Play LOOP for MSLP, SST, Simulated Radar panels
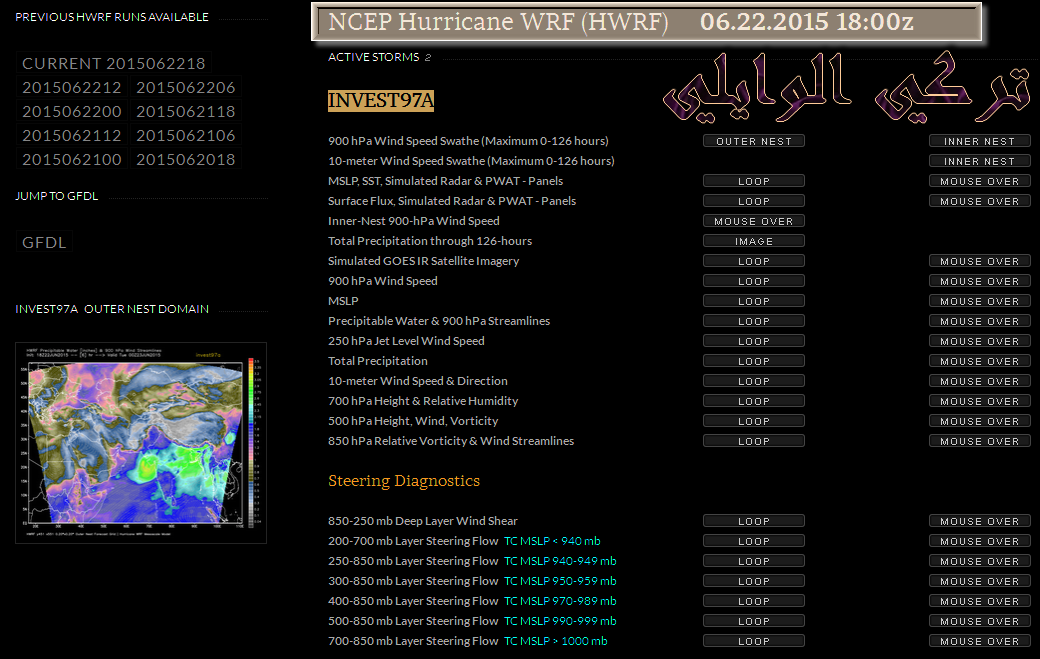Viewport: 1040px width, 659px height. (x=753, y=181)
